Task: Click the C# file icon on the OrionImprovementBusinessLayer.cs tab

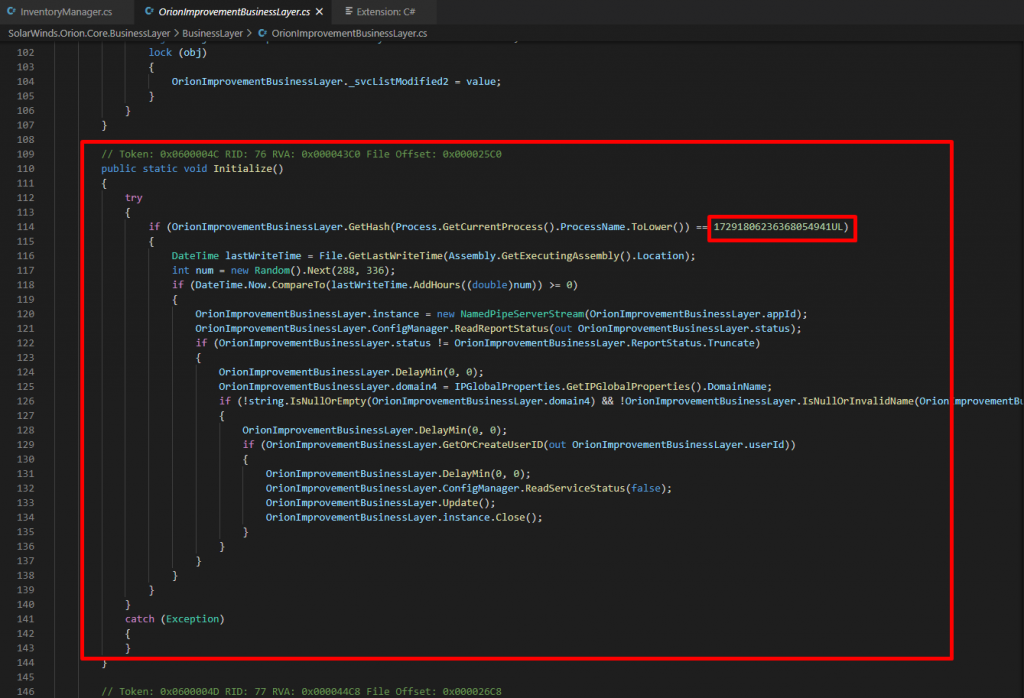Action: pyautogui.click(x=150, y=12)
